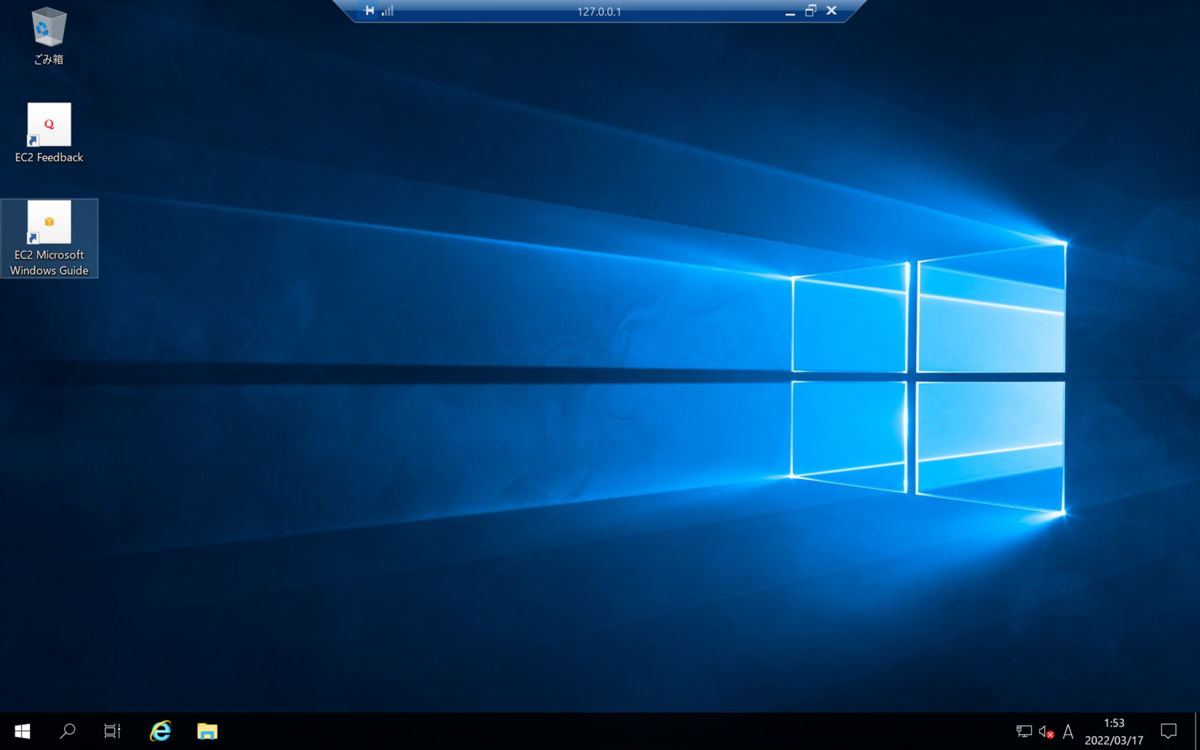This screenshot has width=1200, height=750.
Task: Open the muted volume tray icon
Action: tap(1046, 732)
